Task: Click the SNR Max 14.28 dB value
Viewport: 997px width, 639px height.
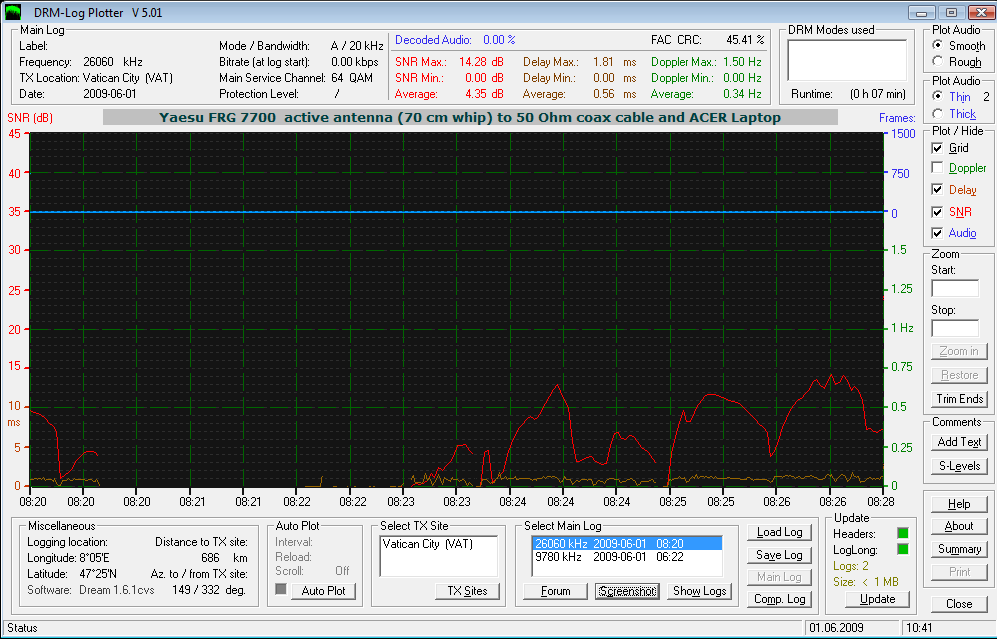Action: tap(481, 62)
